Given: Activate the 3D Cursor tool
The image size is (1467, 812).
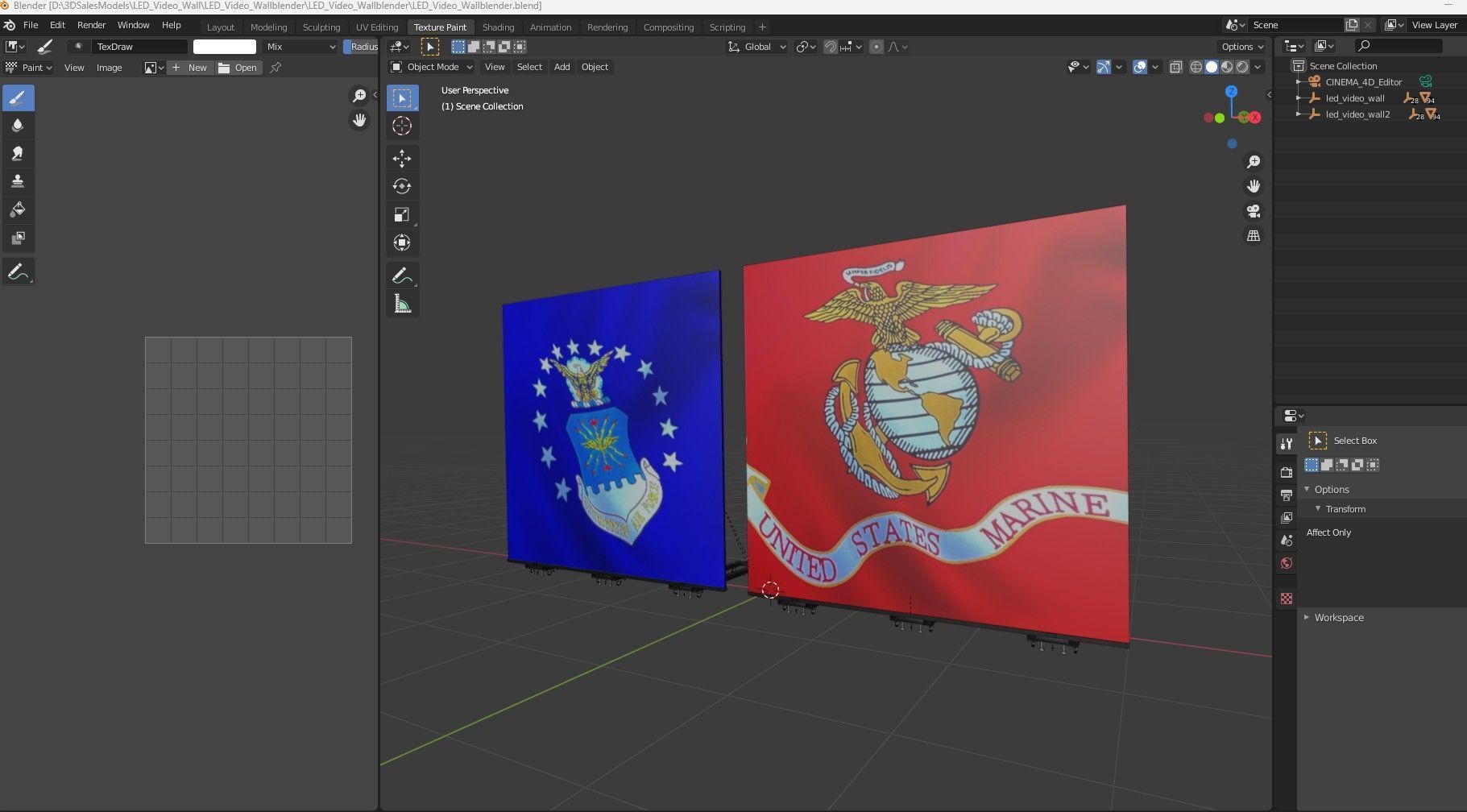Looking at the screenshot, I should tap(402, 126).
